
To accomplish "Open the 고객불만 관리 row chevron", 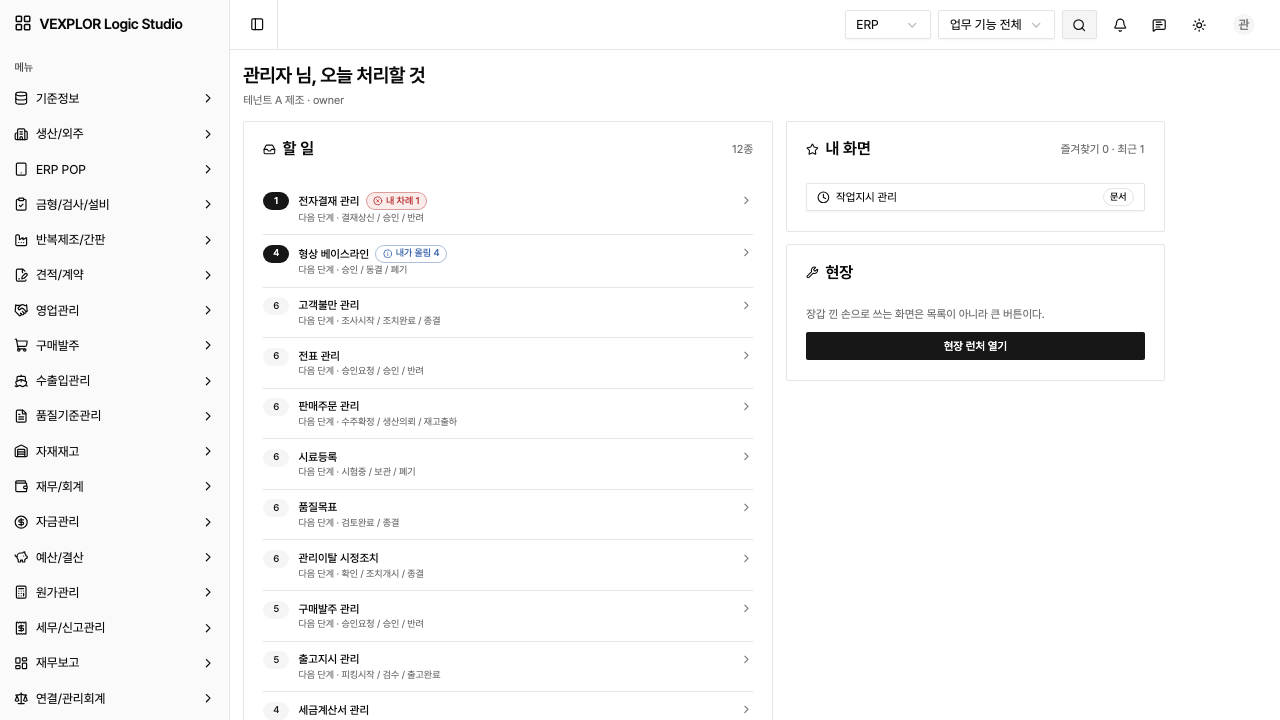I will [x=746, y=305].
